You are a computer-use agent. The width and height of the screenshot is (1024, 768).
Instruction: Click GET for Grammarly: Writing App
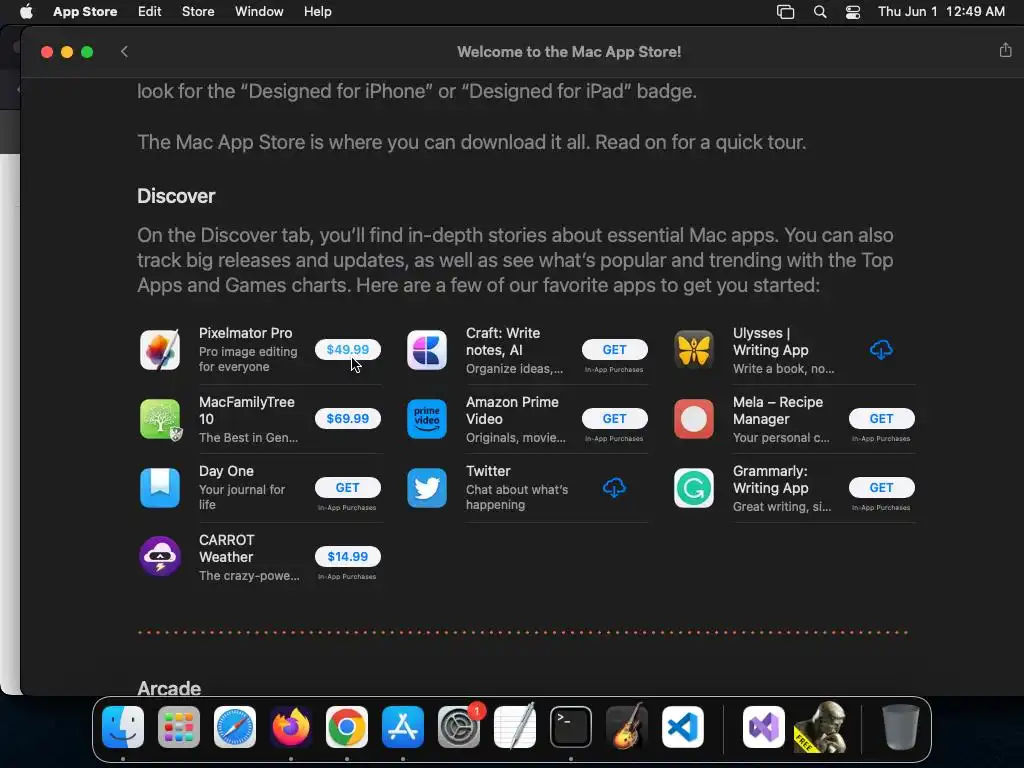[x=881, y=488]
